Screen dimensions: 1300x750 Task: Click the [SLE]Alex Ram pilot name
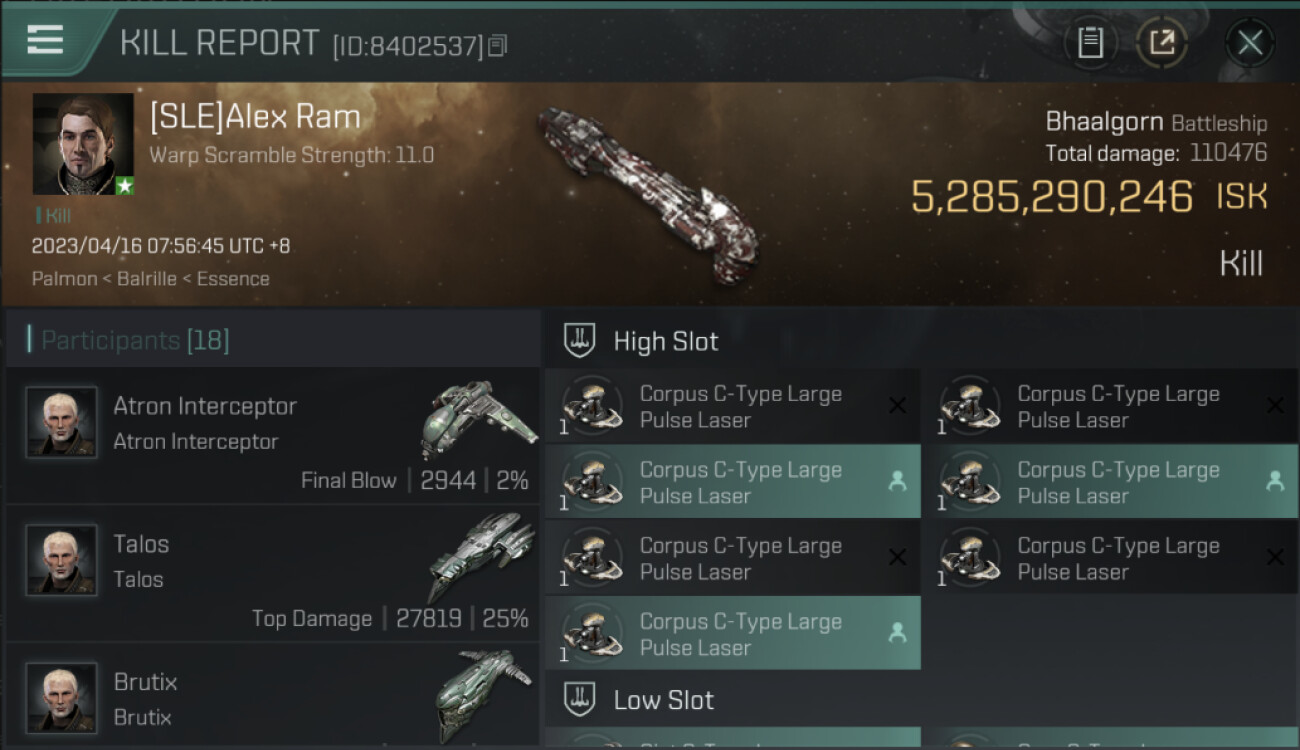pos(255,118)
